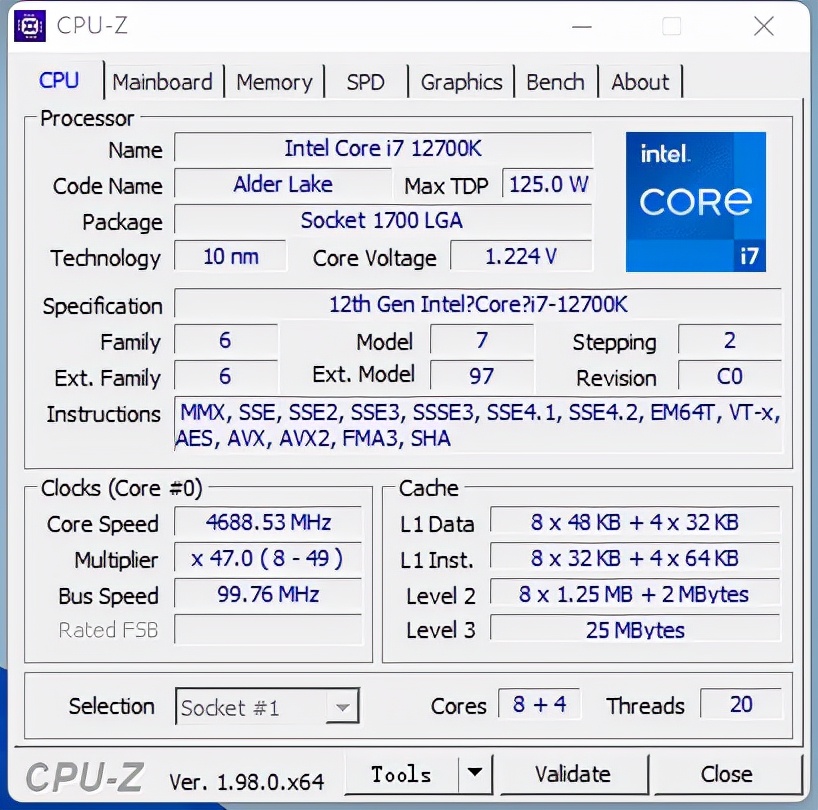Click the Intel Core i7 badge image
Screen dimensions: 818x810
[x=696, y=202]
